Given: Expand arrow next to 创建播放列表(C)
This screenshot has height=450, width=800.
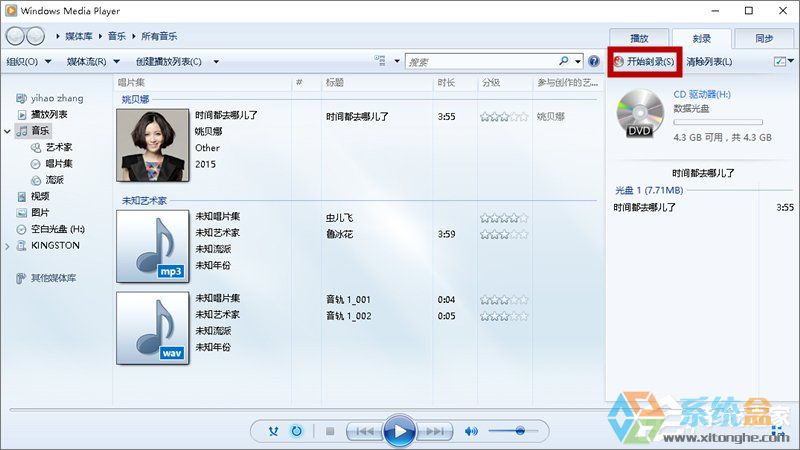Looking at the screenshot, I should point(216,62).
